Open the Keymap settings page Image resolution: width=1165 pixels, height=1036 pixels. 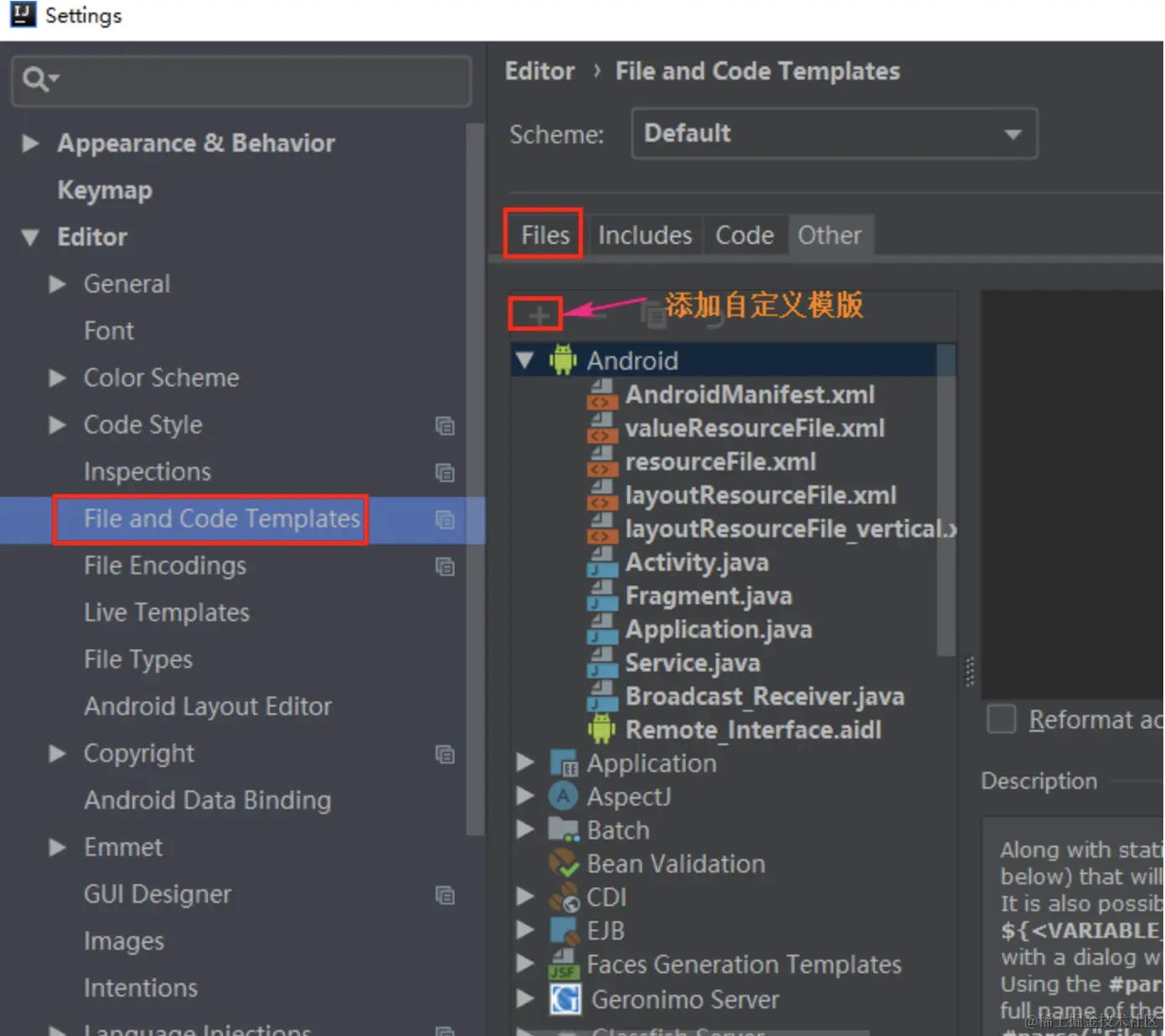105,190
